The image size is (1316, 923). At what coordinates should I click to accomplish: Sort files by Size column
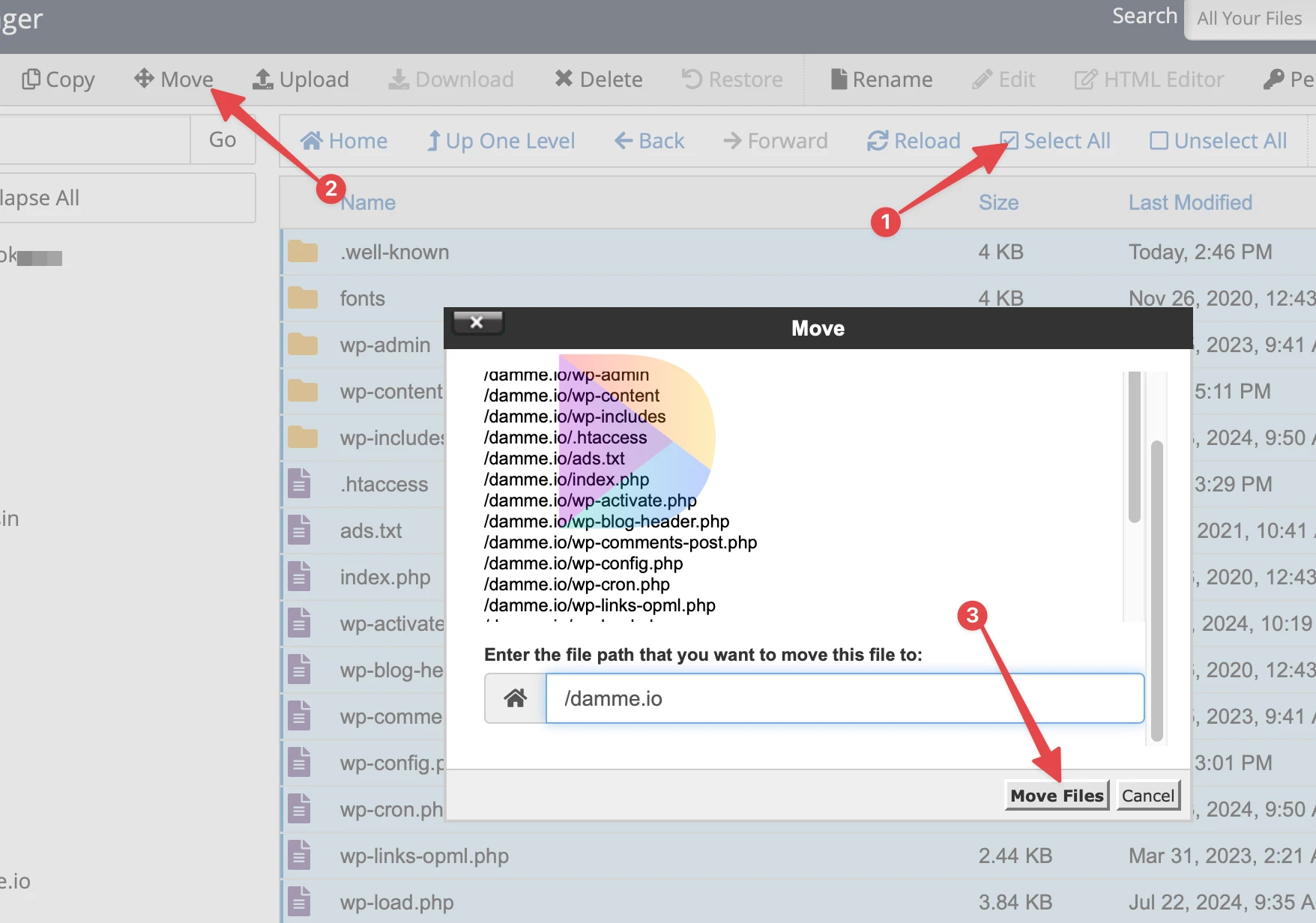pos(998,202)
